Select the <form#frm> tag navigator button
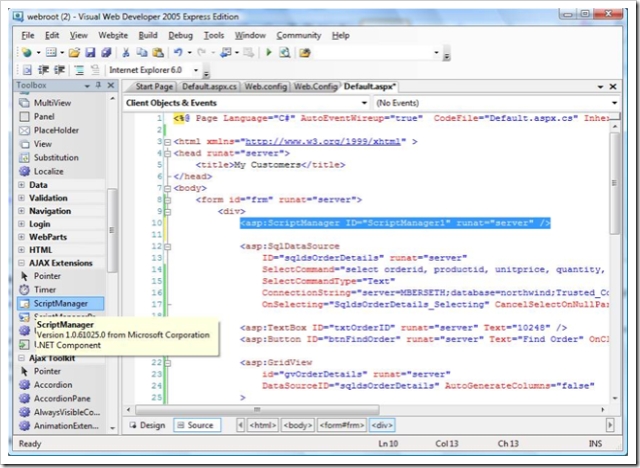640x468 pixels. point(342,425)
